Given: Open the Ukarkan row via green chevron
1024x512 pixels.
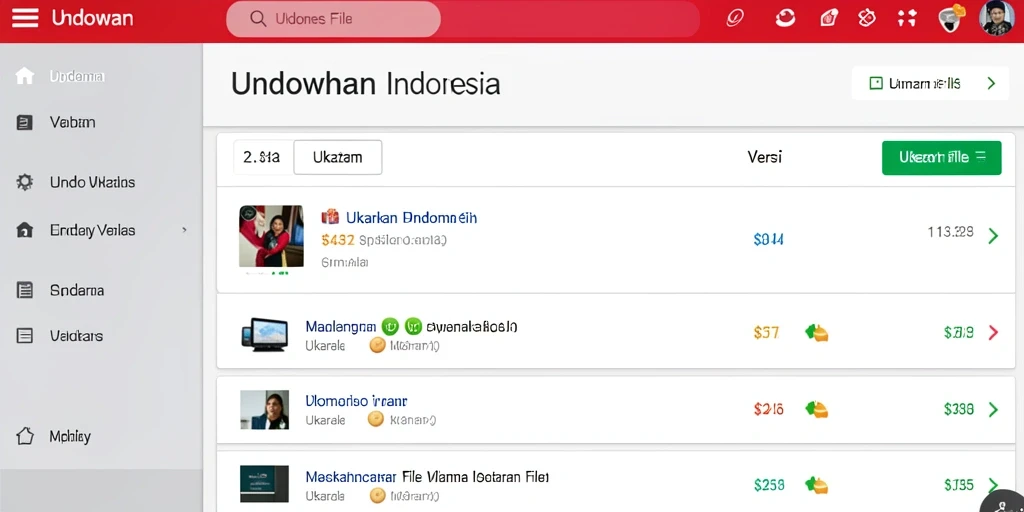Looking at the screenshot, I should point(993,235).
